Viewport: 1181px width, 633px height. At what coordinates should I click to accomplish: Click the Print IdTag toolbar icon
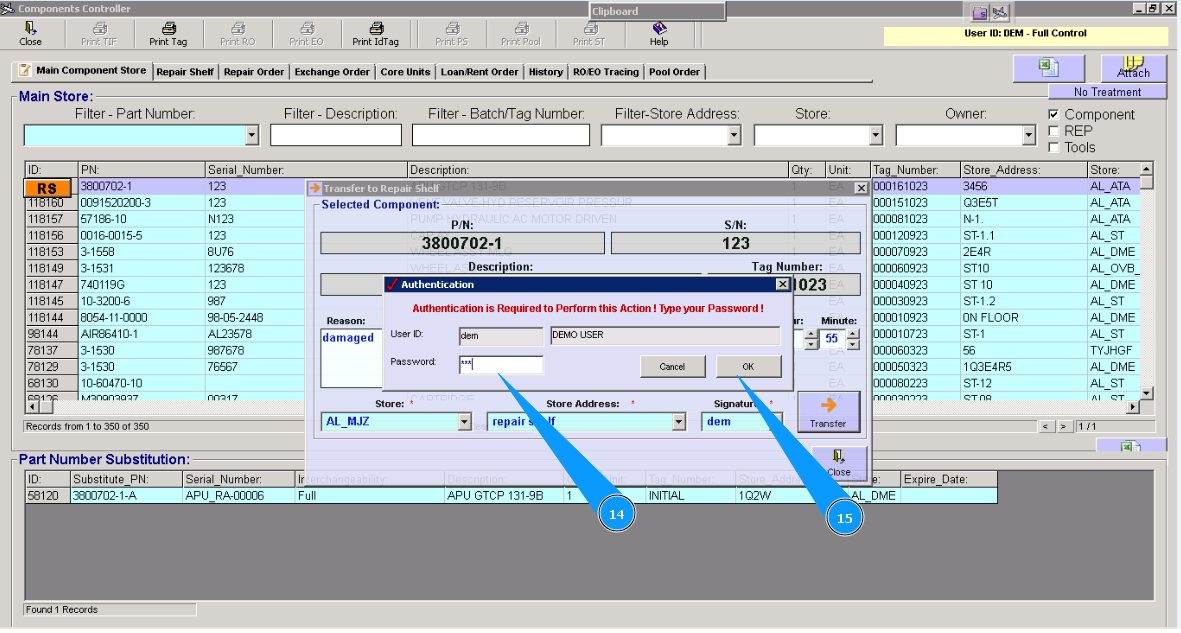pyautogui.click(x=376, y=33)
